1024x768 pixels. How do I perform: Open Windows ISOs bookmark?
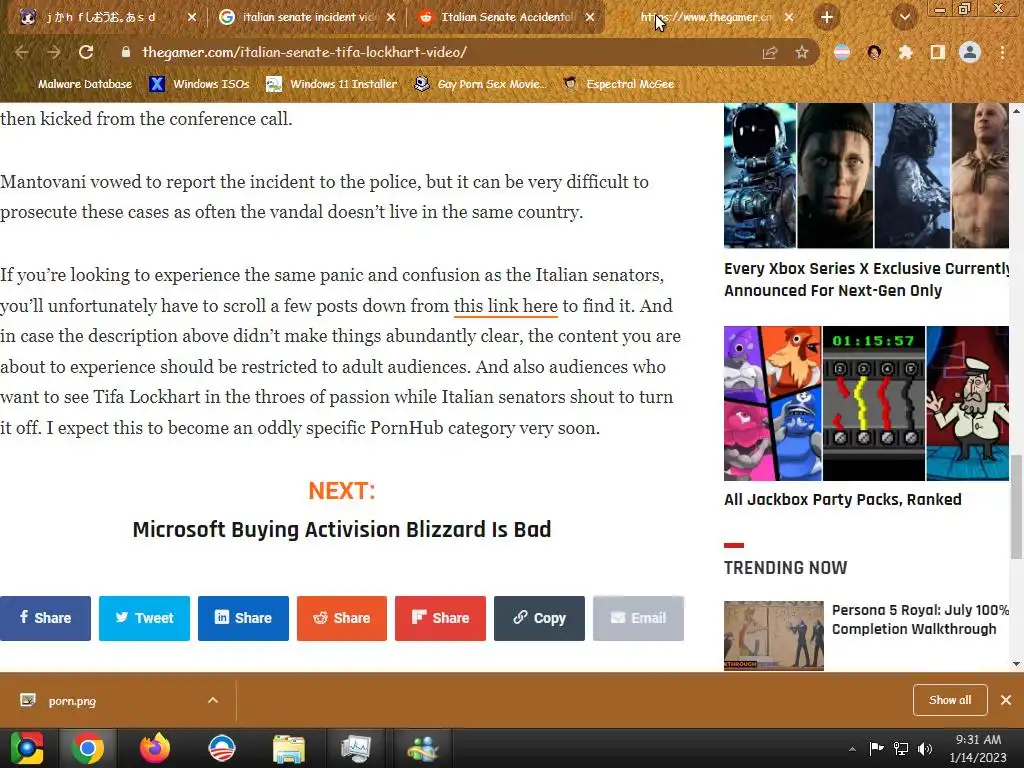[x=199, y=84]
